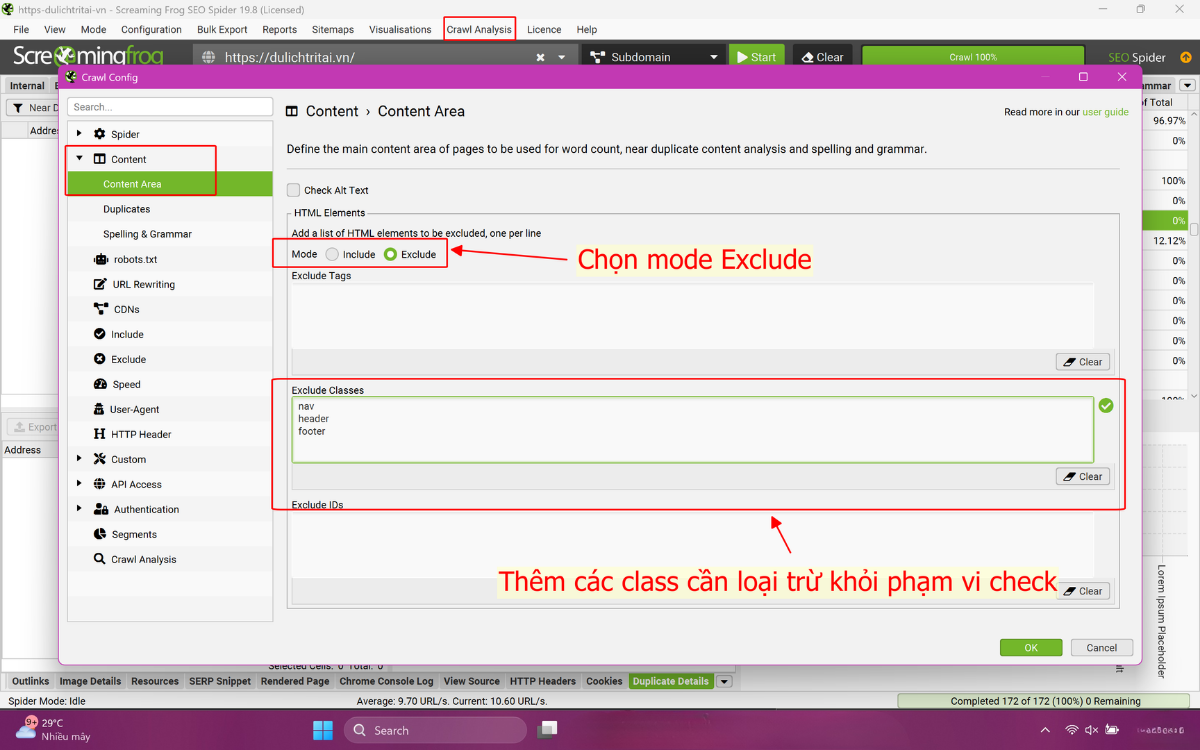Screen dimensions: 1200x750
Task: Select the HTTP Header icon
Action: [100, 434]
